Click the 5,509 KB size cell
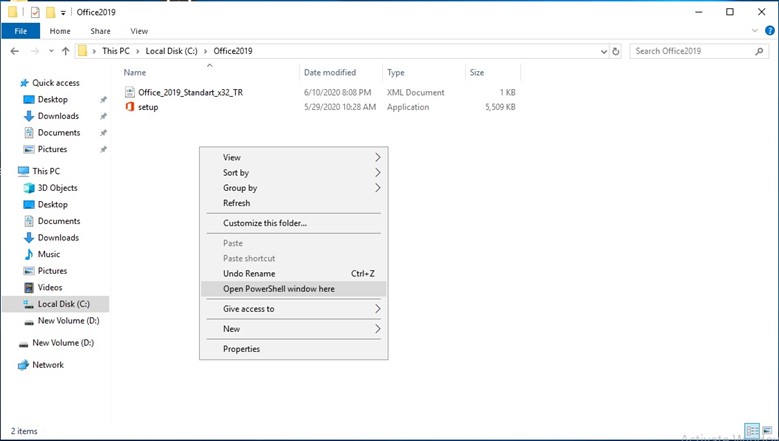The width and height of the screenshot is (779, 441). pyautogui.click(x=500, y=107)
